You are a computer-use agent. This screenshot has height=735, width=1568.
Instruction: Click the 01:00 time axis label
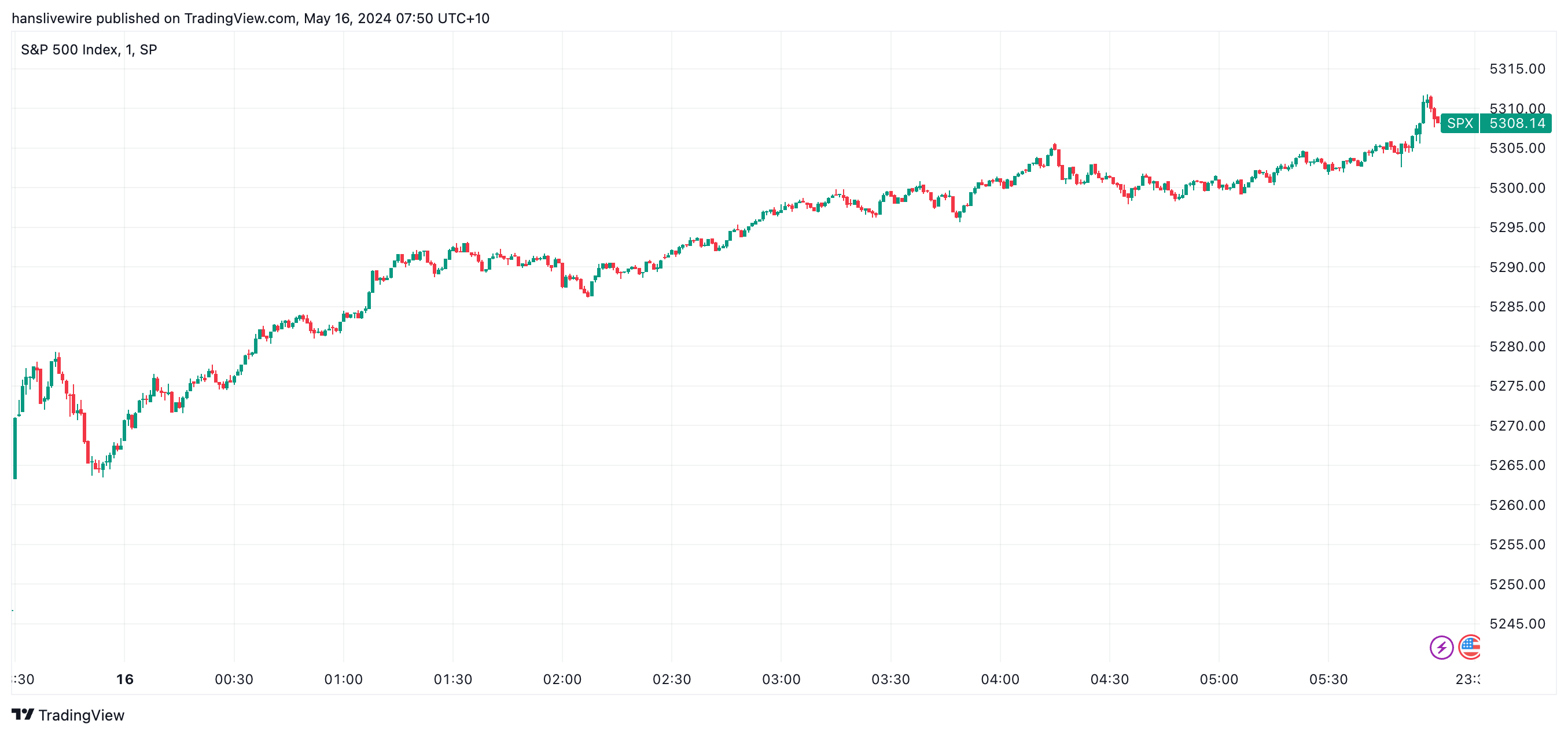(343, 679)
